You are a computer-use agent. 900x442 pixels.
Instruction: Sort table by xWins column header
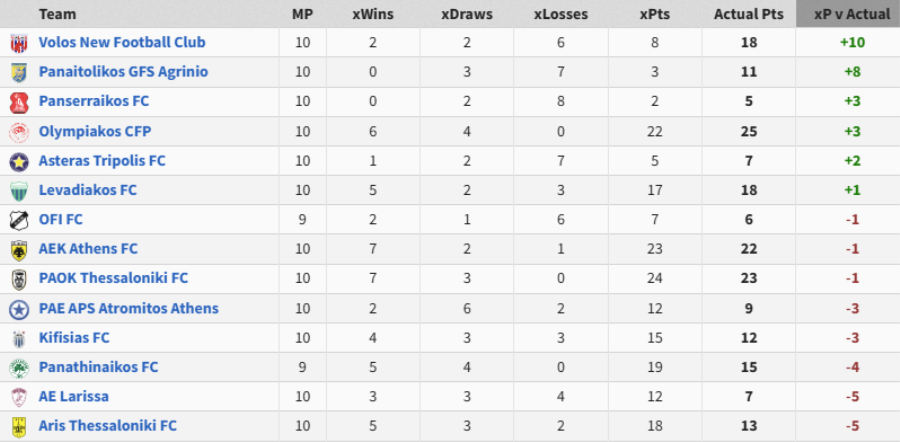(372, 15)
